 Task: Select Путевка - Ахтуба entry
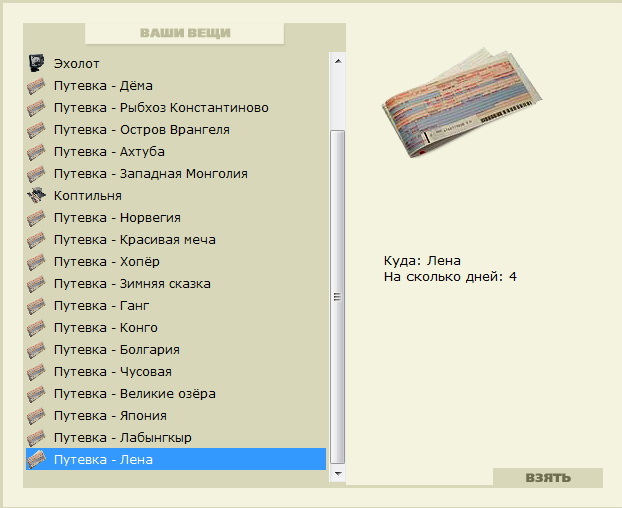coord(176,152)
